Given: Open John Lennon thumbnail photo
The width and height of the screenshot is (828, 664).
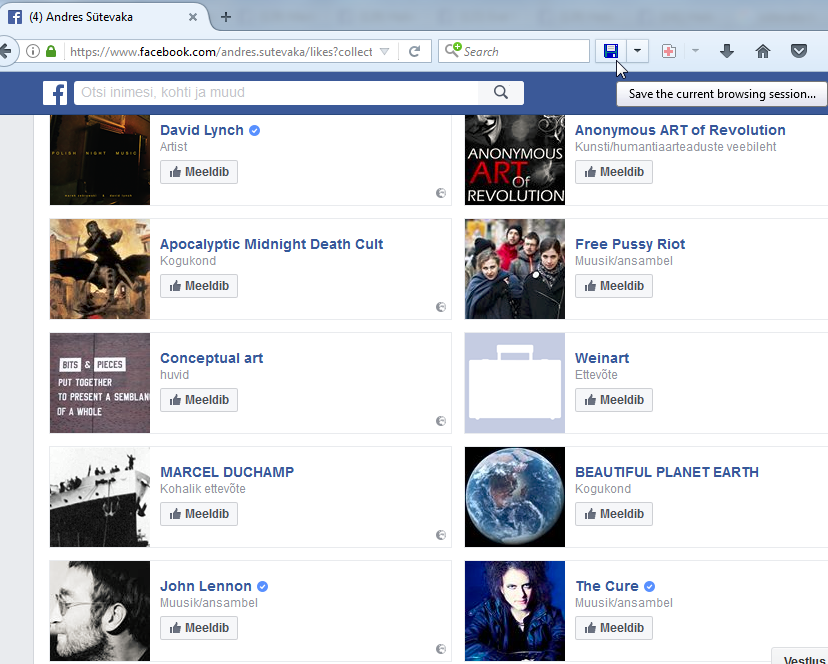Looking at the screenshot, I should click(x=100, y=611).
